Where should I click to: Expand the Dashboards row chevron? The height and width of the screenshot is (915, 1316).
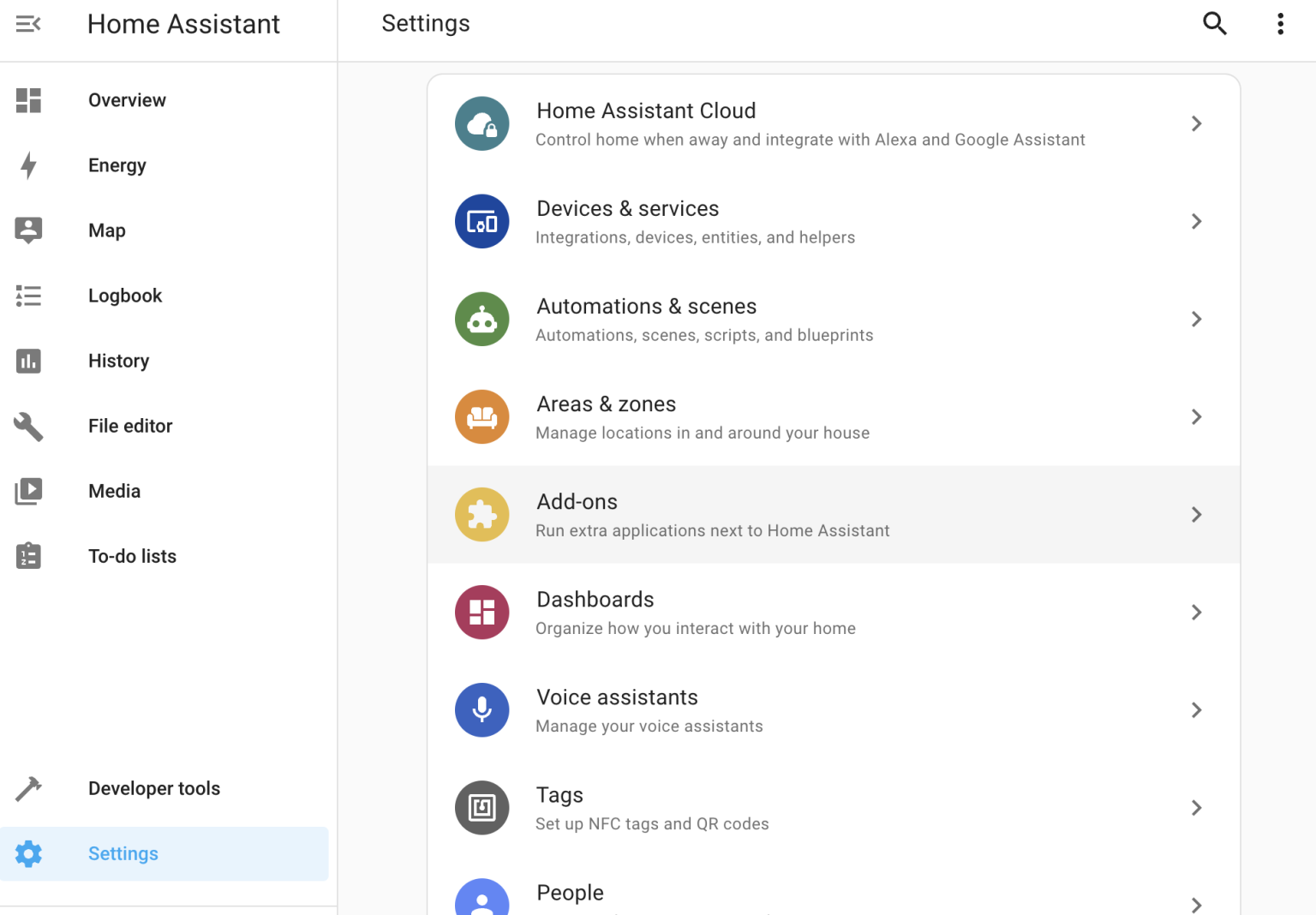[x=1196, y=612]
